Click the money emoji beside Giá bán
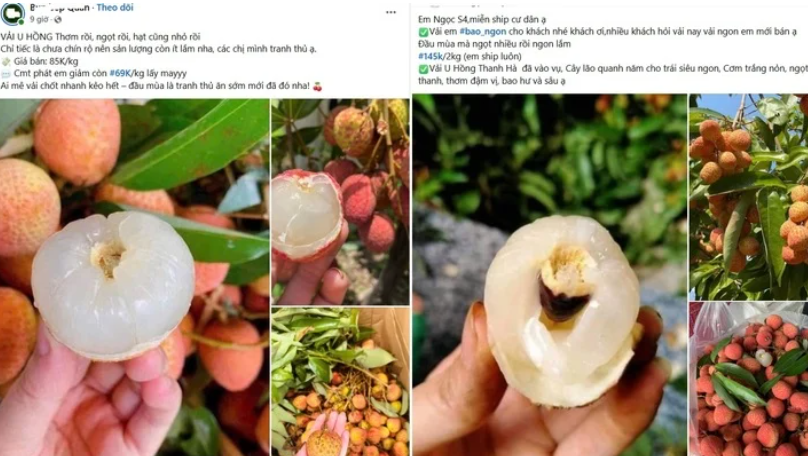This screenshot has height=456, width=808. click(x=6, y=61)
